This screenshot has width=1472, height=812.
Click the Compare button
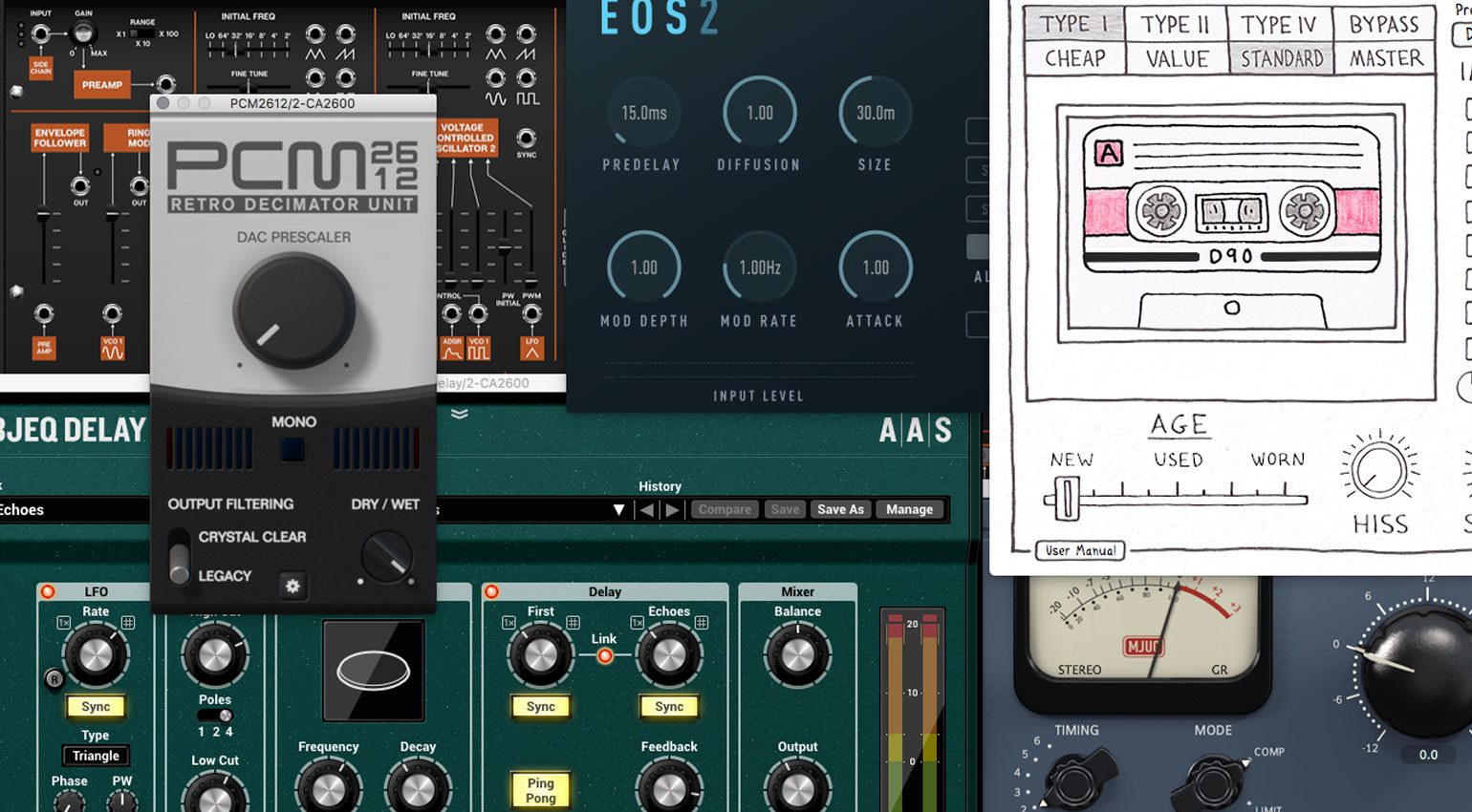tap(725, 510)
